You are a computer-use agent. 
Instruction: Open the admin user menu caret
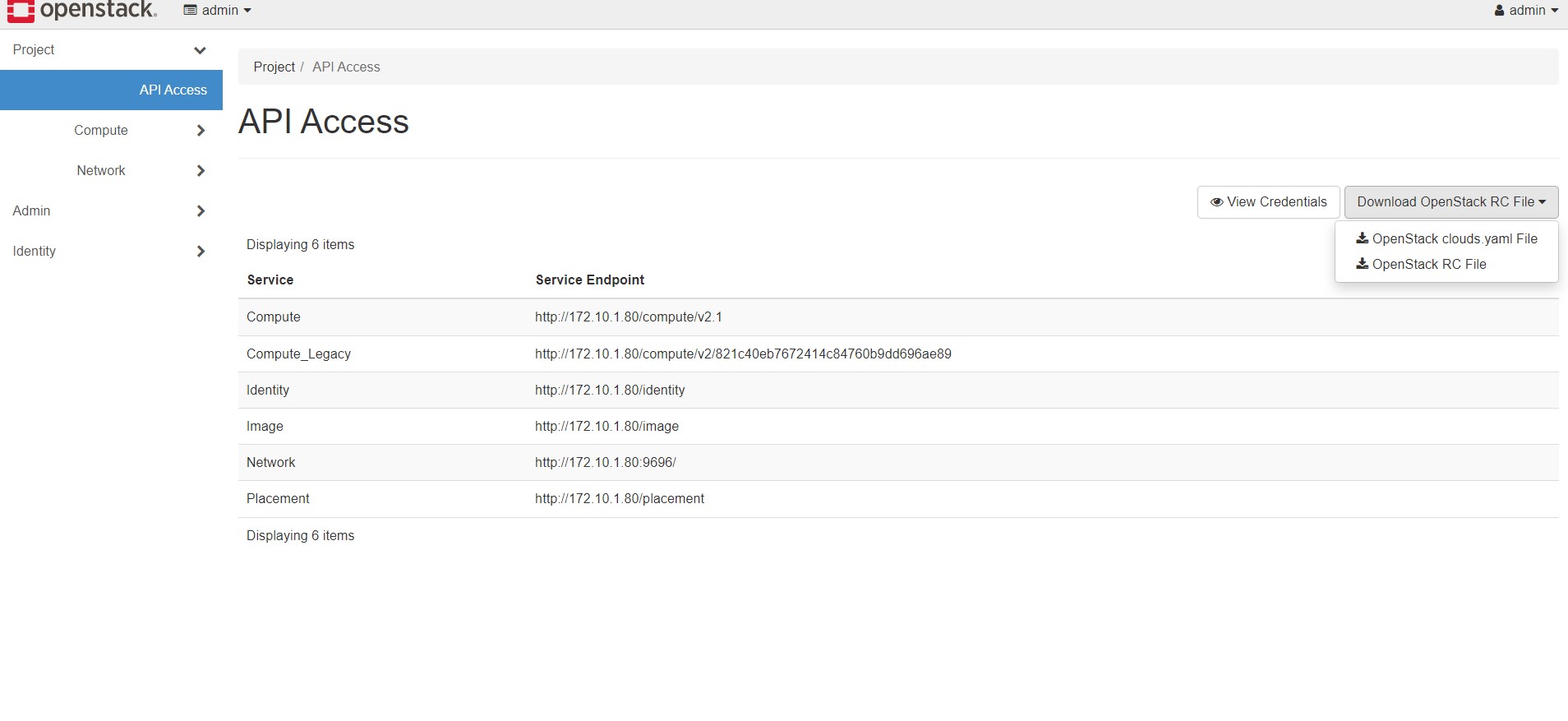tap(1555, 11)
